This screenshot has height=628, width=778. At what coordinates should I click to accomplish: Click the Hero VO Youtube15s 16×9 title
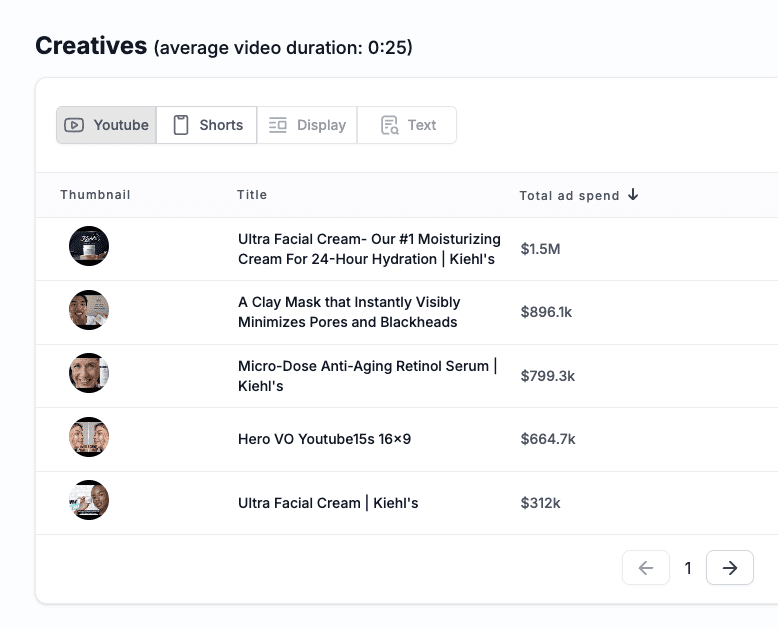pos(324,439)
